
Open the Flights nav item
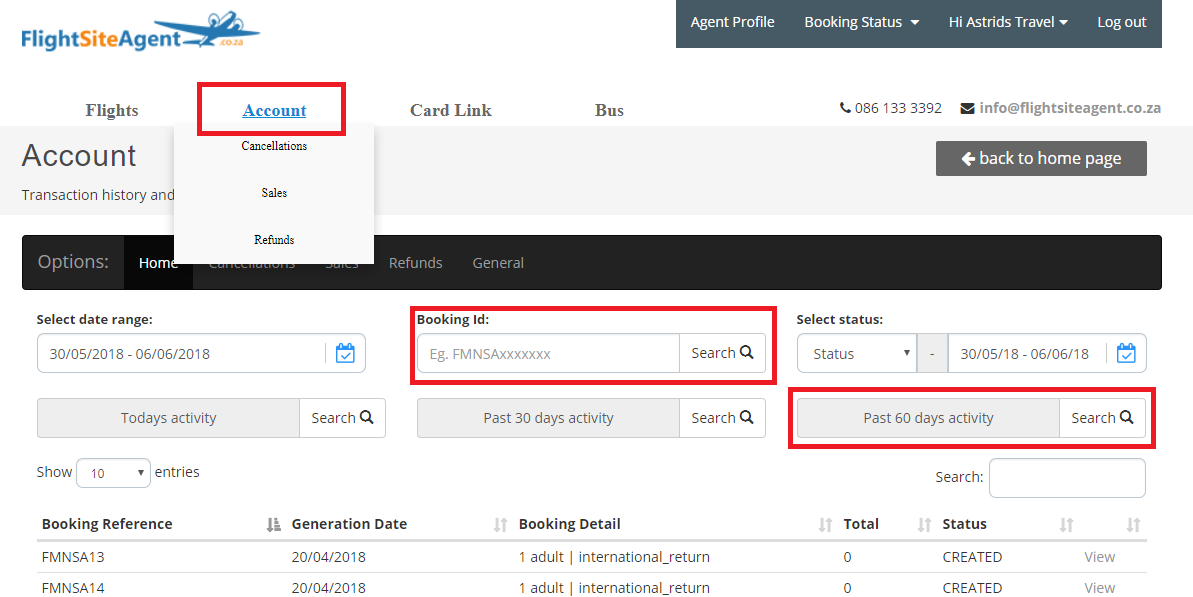(112, 110)
